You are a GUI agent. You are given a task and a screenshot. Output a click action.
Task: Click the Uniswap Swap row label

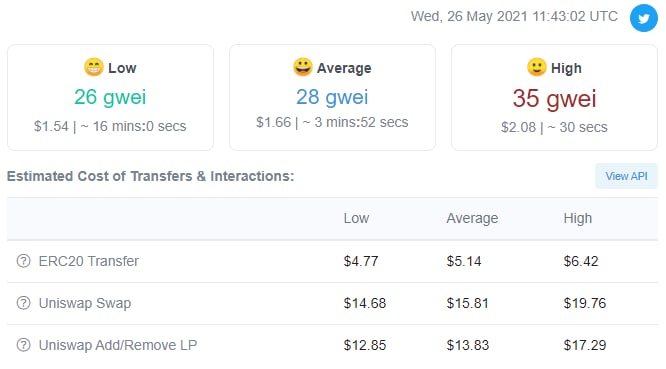[85, 303]
